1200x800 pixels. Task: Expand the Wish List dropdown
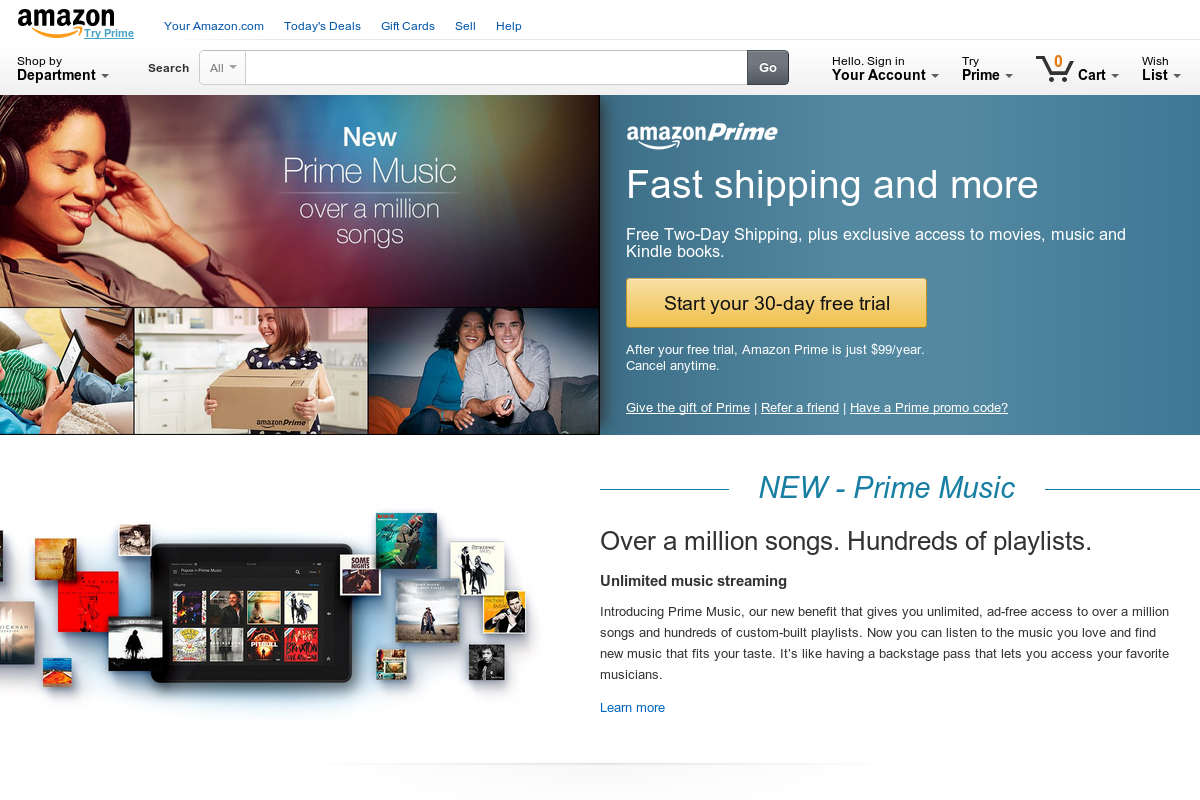[1161, 69]
